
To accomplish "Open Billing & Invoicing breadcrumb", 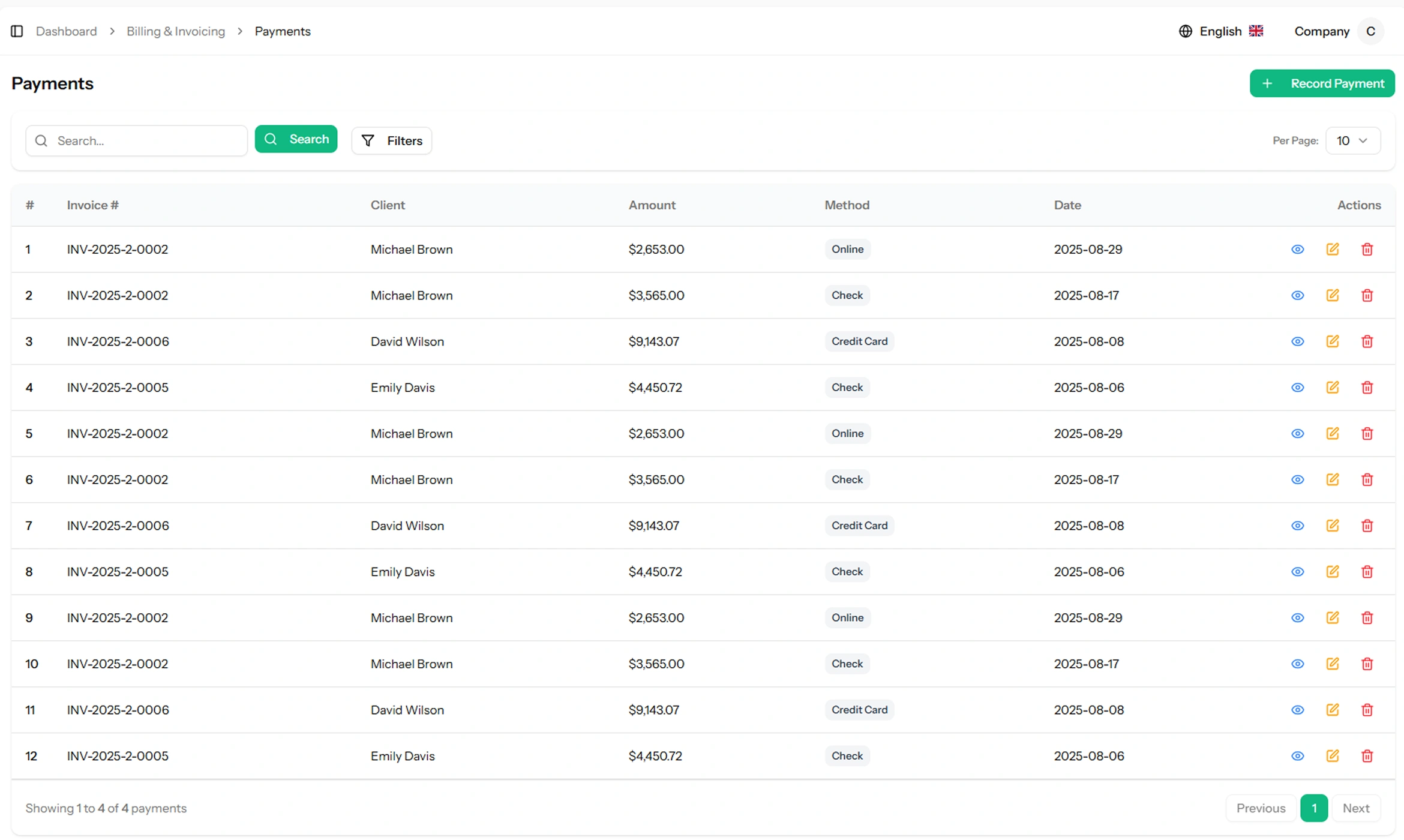I will pyautogui.click(x=176, y=31).
